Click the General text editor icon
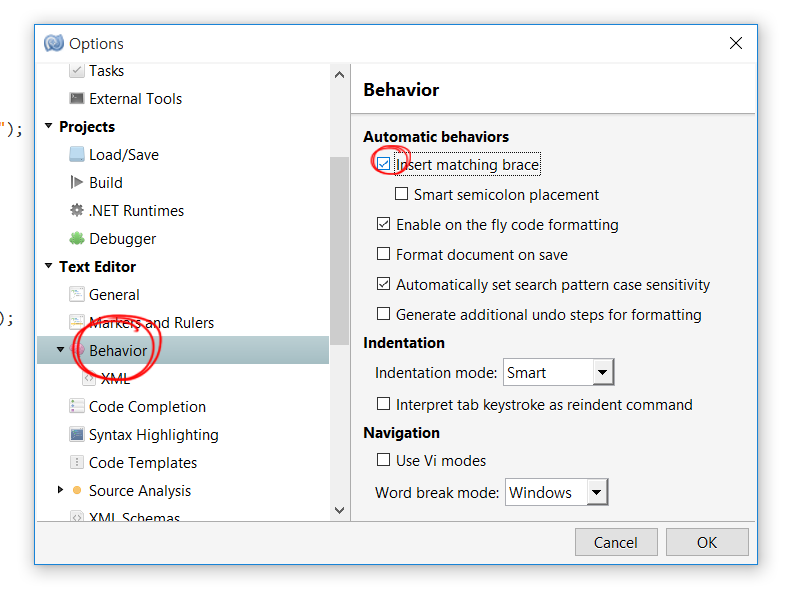Viewport: 800px width, 600px height. tap(77, 294)
